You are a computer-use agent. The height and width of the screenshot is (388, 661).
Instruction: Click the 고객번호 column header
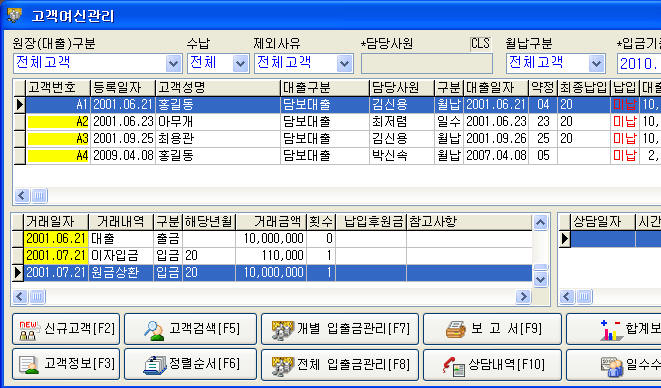pyautogui.click(x=58, y=88)
